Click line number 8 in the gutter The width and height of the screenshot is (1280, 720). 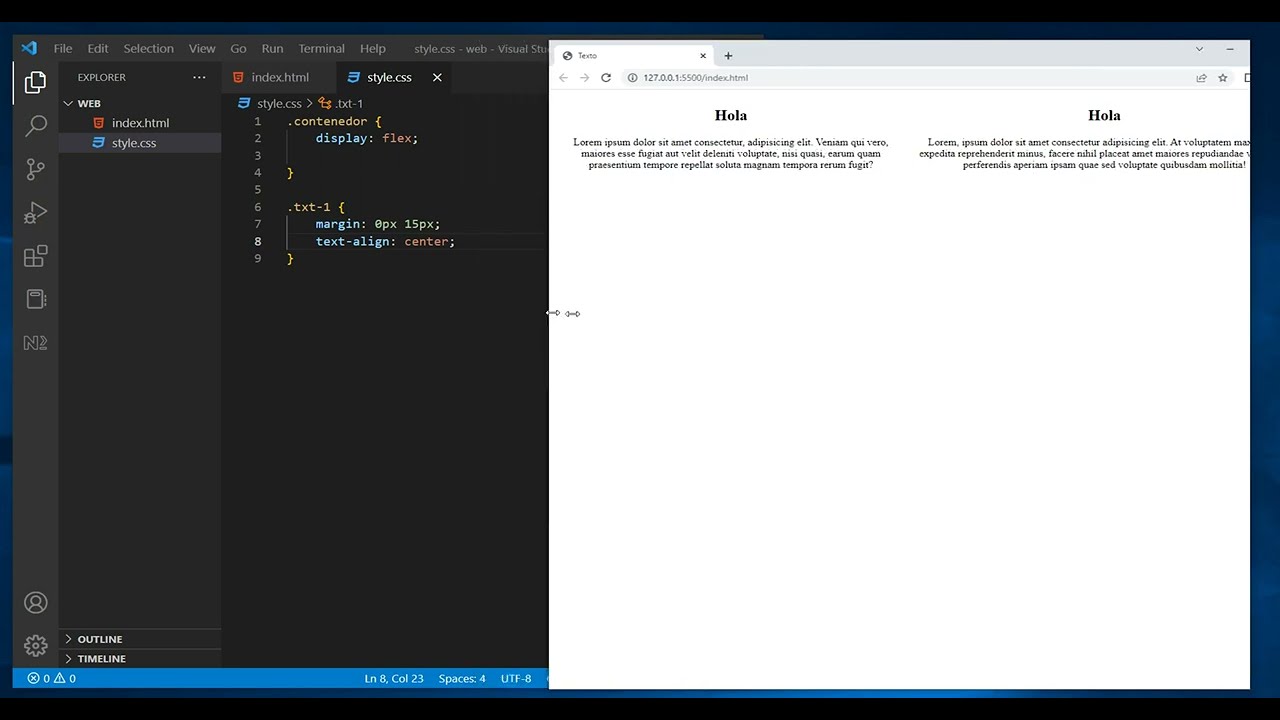pyautogui.click(x=258, y=241)
